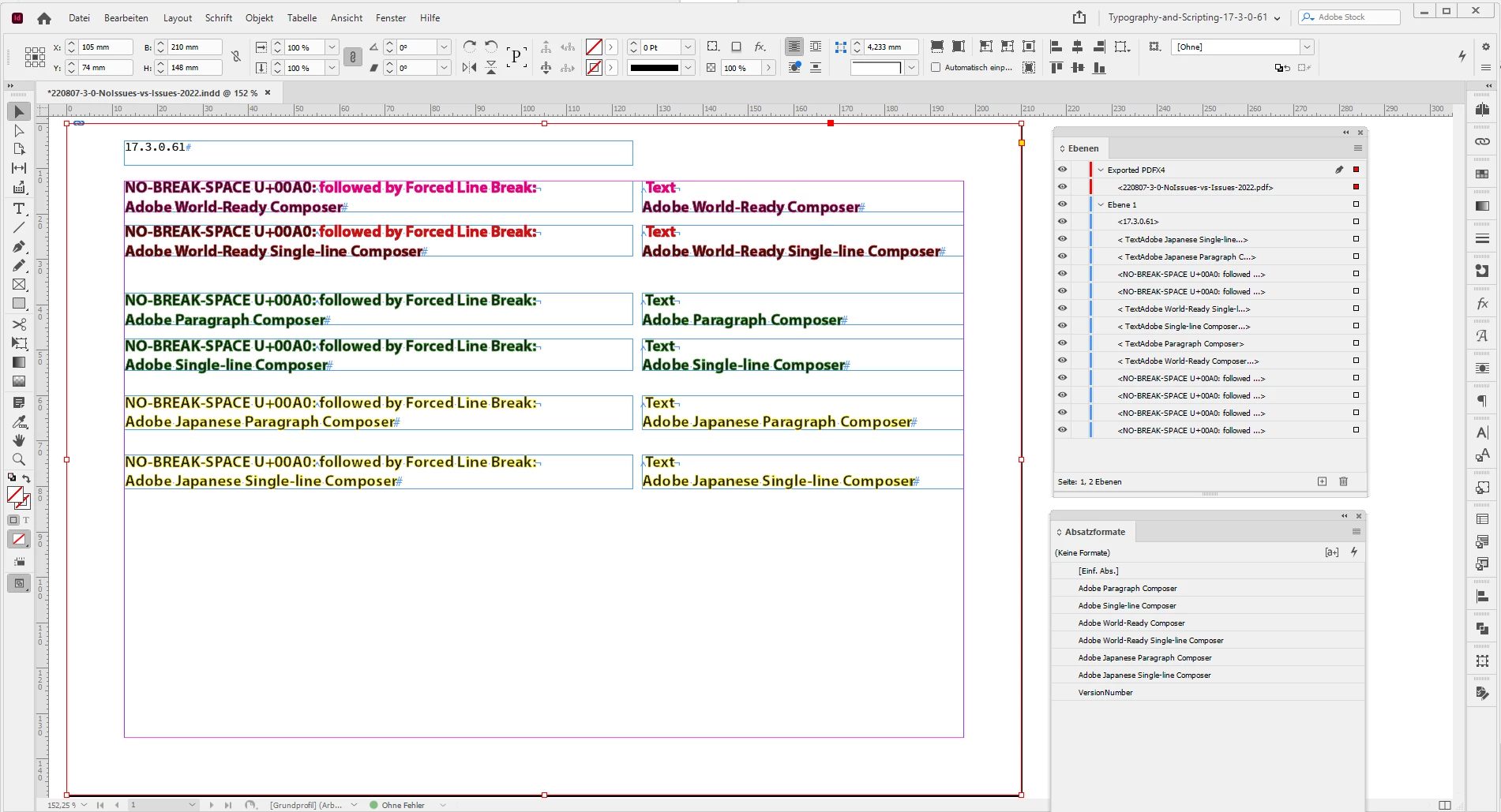Select the Line tool
Image resolution: width=1501 pixels, height=812 pixels.
tap(19, 227)
